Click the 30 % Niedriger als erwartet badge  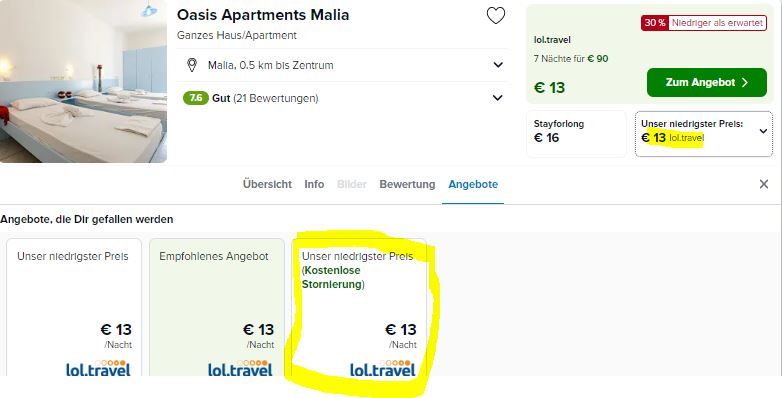(704, 23)
